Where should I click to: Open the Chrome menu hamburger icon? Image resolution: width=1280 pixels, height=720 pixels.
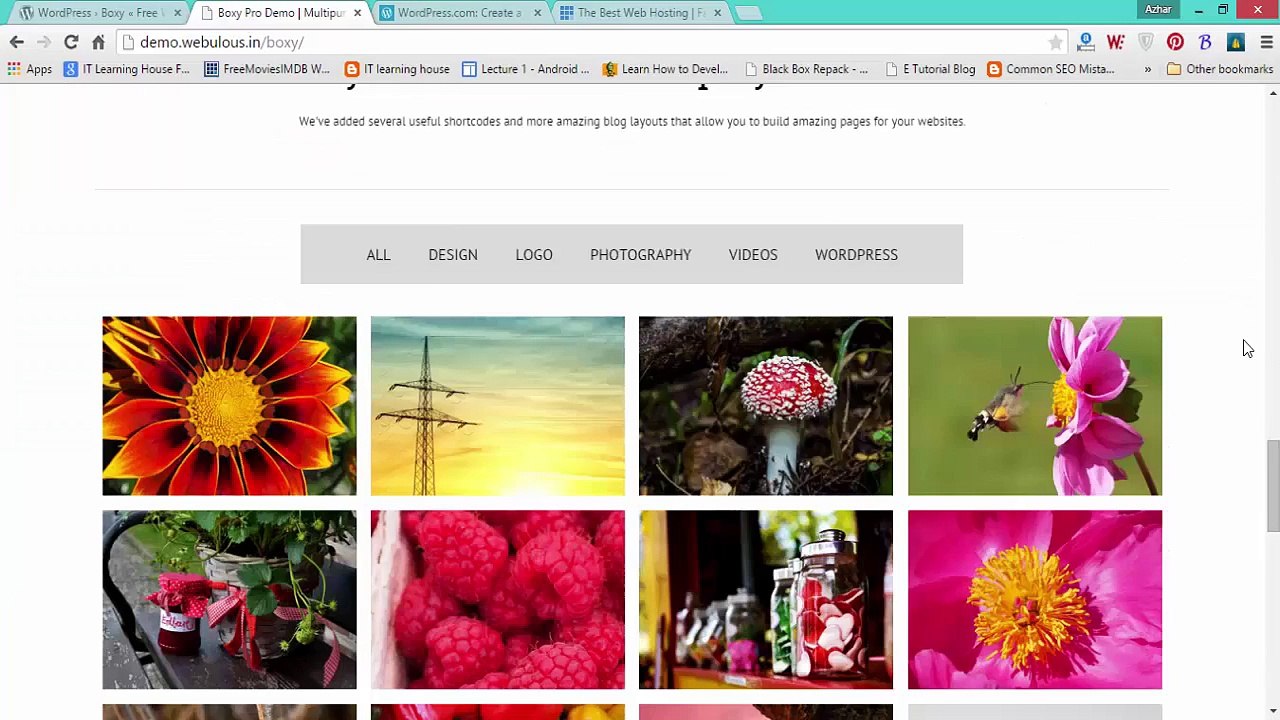tap(1266, 42)
